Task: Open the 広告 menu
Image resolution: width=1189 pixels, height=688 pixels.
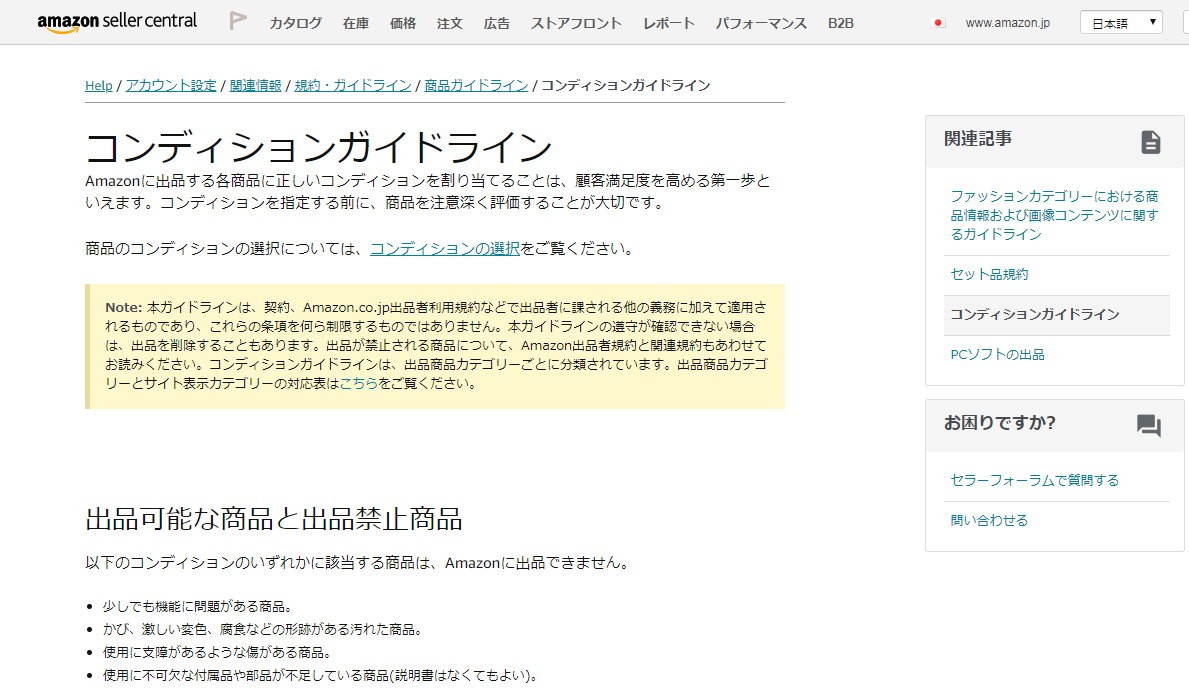Action: tap(497, 24)
